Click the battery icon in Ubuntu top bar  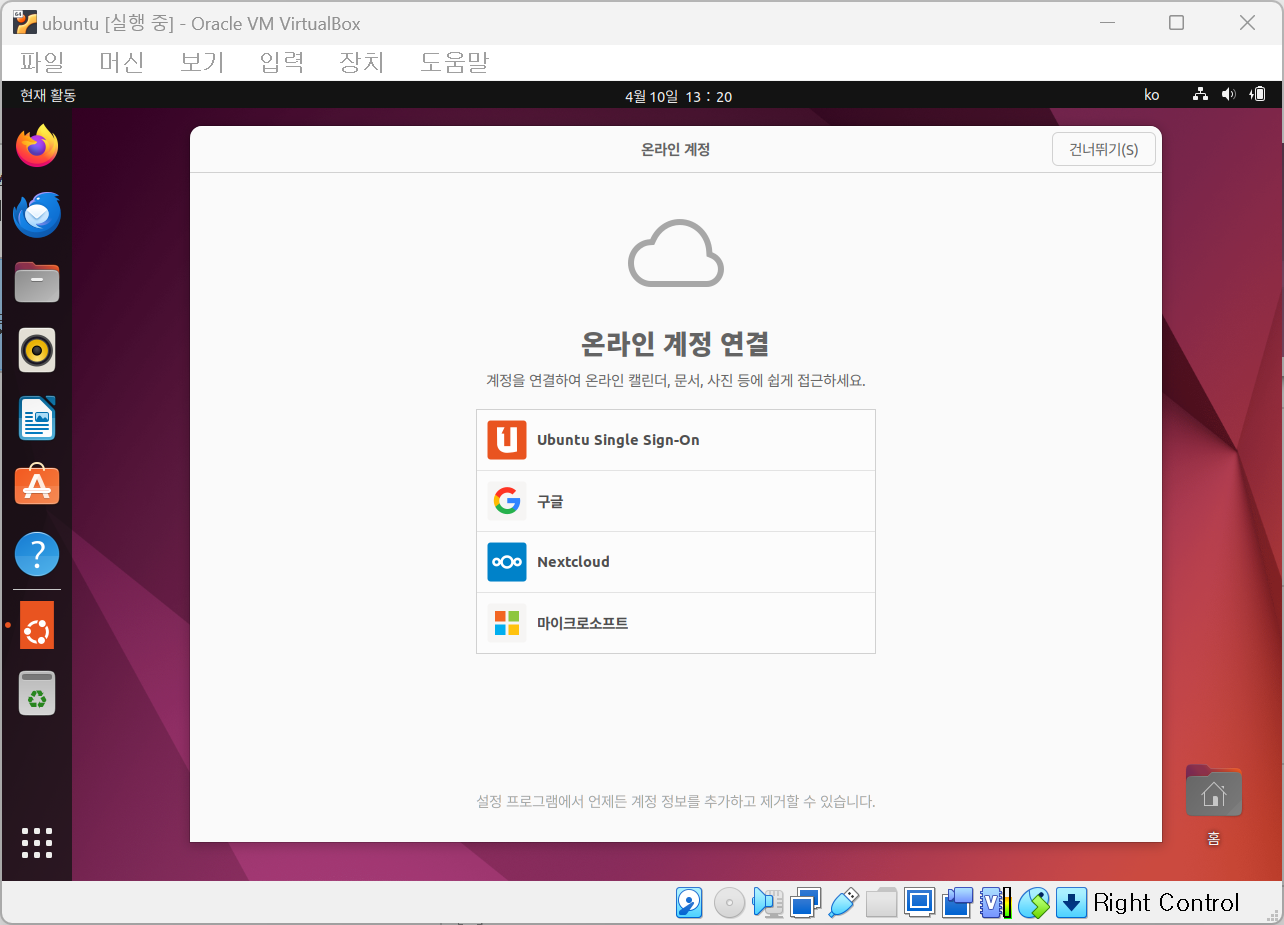click(x=1258, y=95)
